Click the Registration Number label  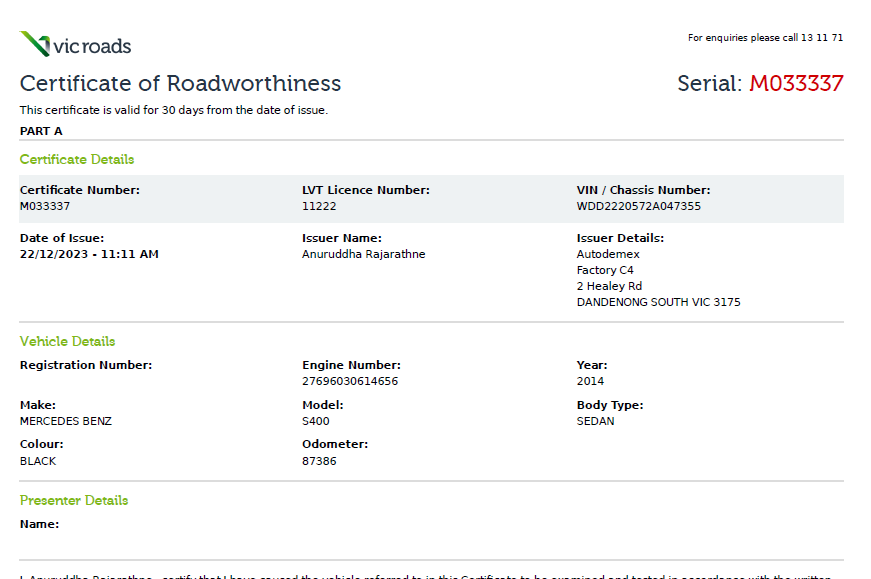(86, 365)
